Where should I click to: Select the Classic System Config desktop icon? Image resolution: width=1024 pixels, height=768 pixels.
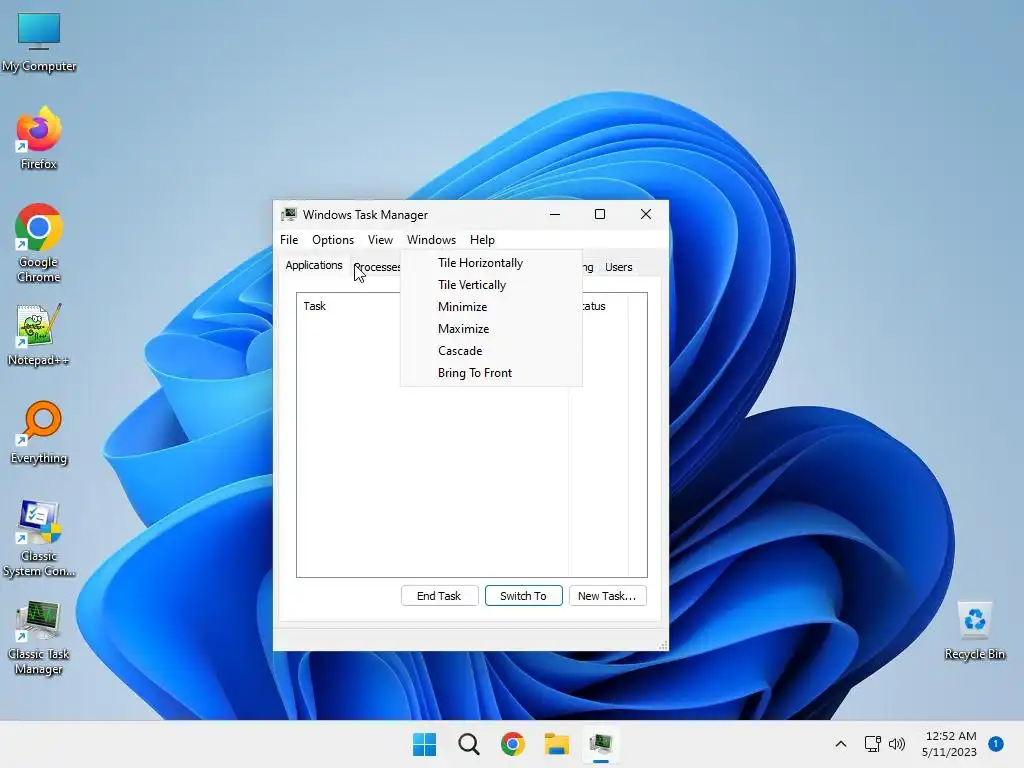click(x=39, y=538)
